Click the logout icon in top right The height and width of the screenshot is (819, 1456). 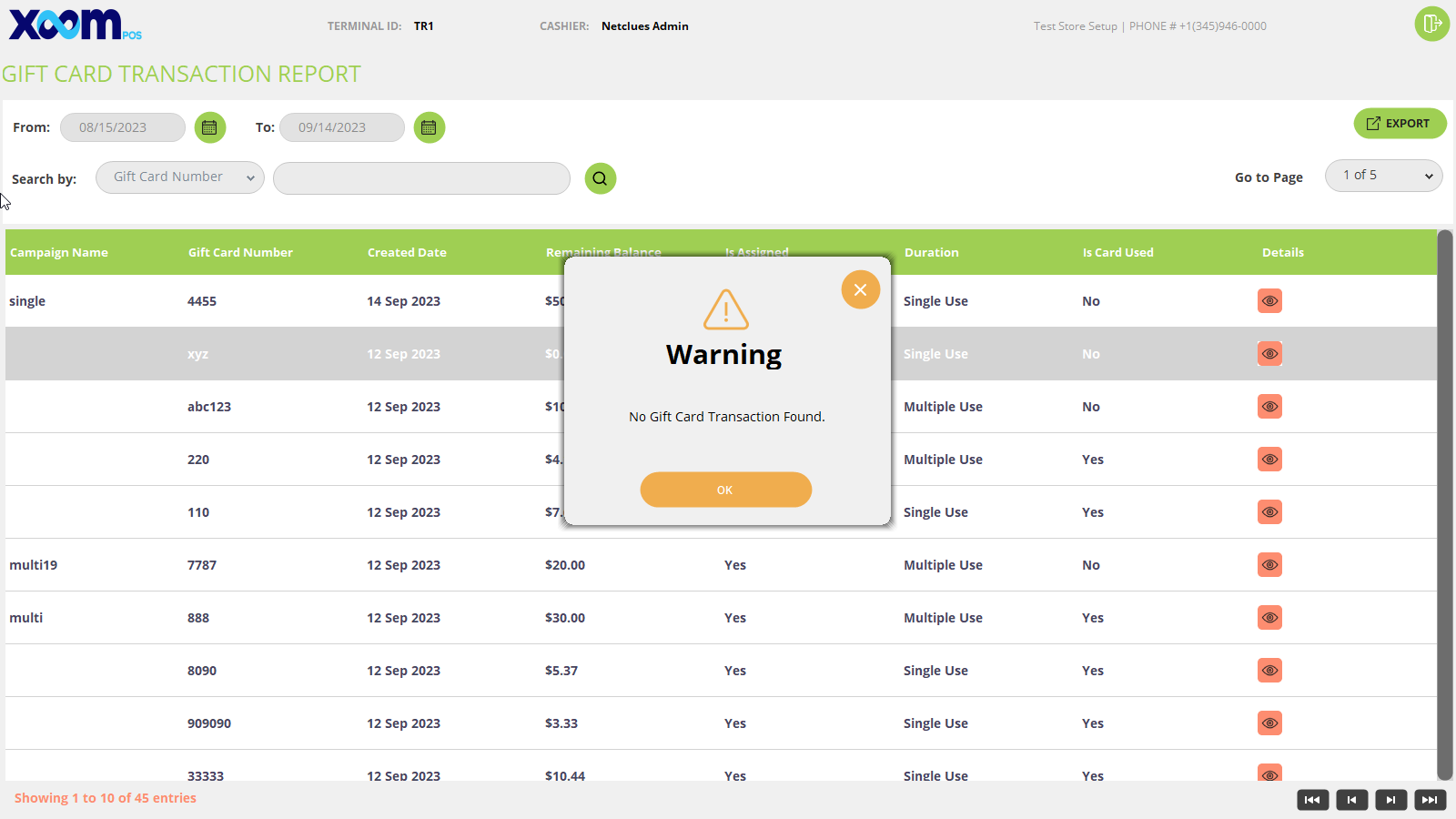pyautogui.click(x=1431, y=24)
